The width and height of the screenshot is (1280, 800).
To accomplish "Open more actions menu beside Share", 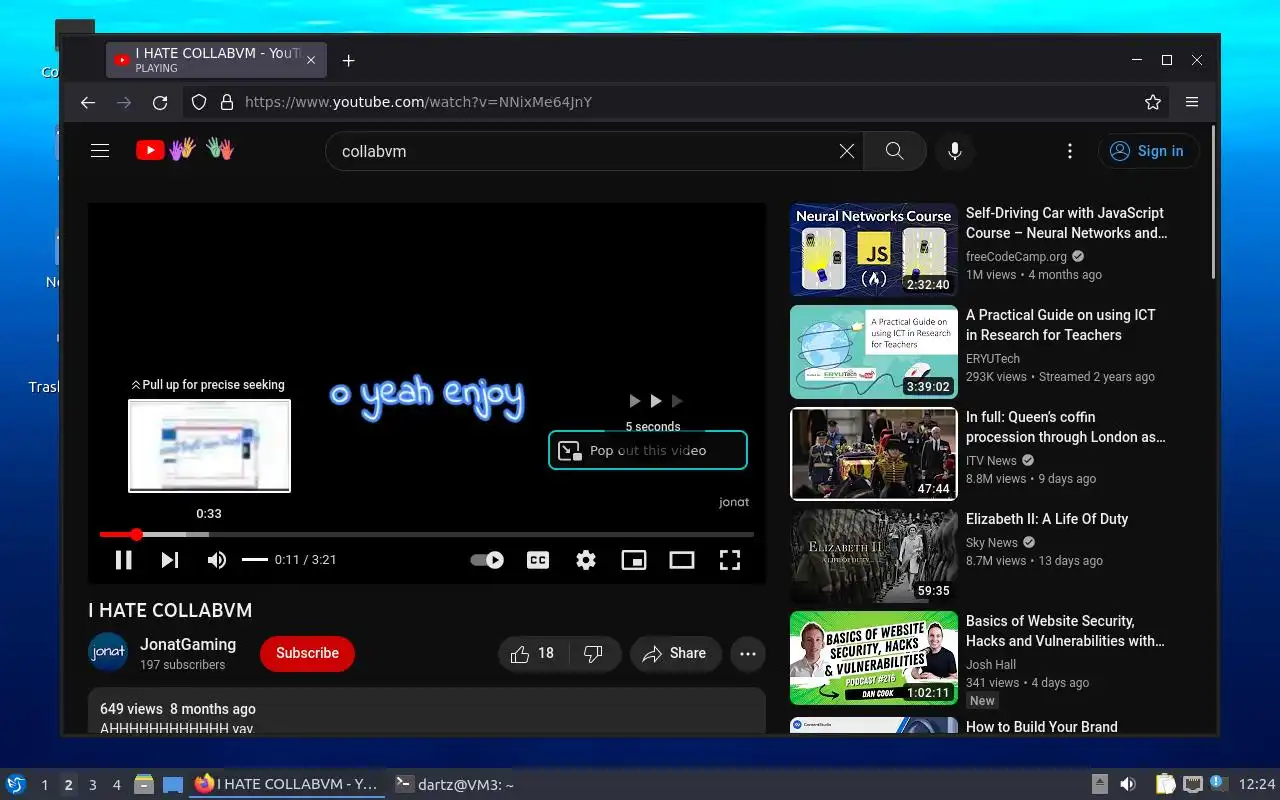I will 748,654.
